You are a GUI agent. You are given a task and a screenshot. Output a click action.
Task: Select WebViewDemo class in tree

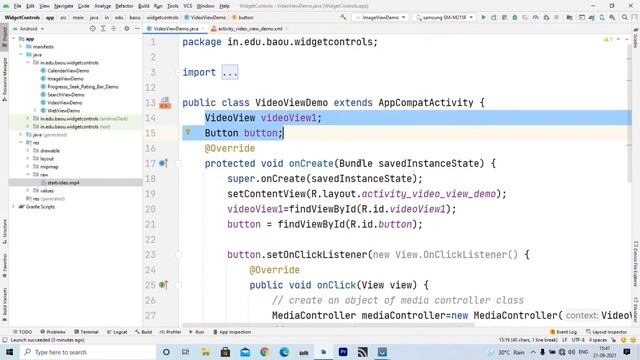(x=63, y=111)
